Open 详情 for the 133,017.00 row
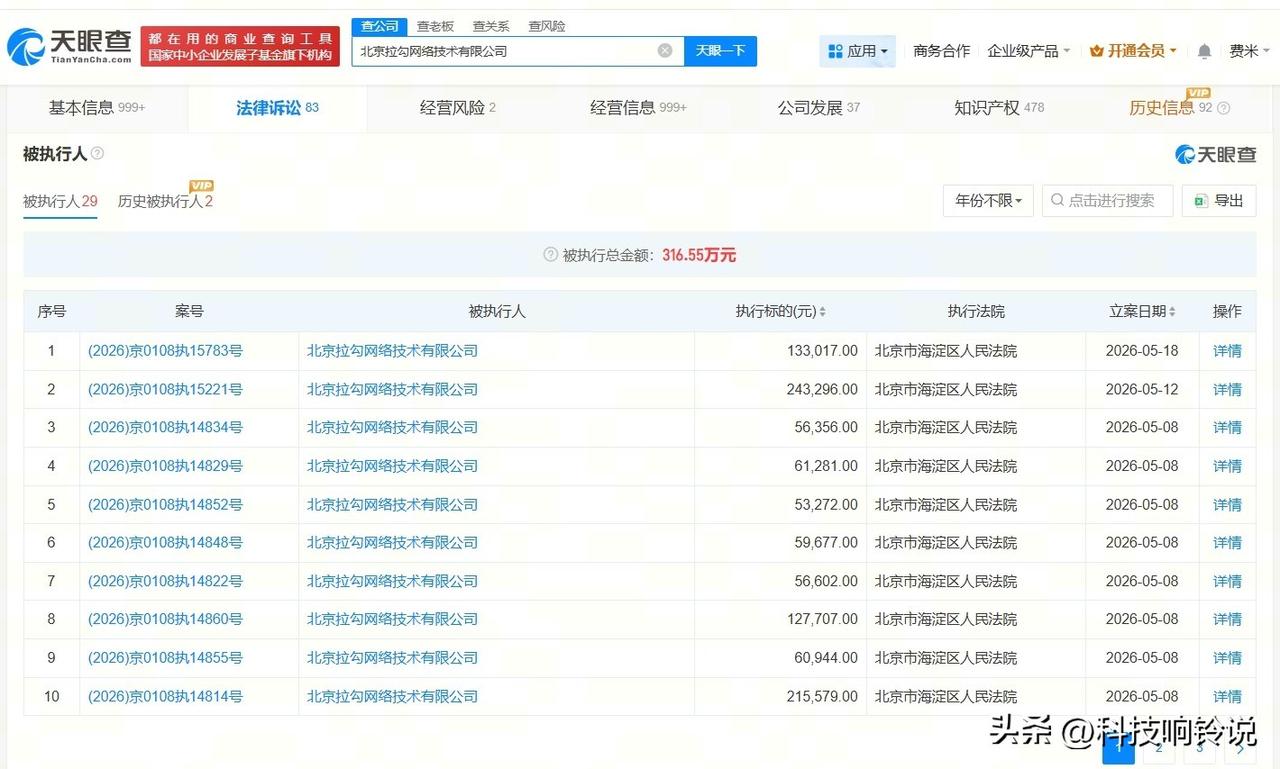The image size is (1280, 769). coord(1227,351)
